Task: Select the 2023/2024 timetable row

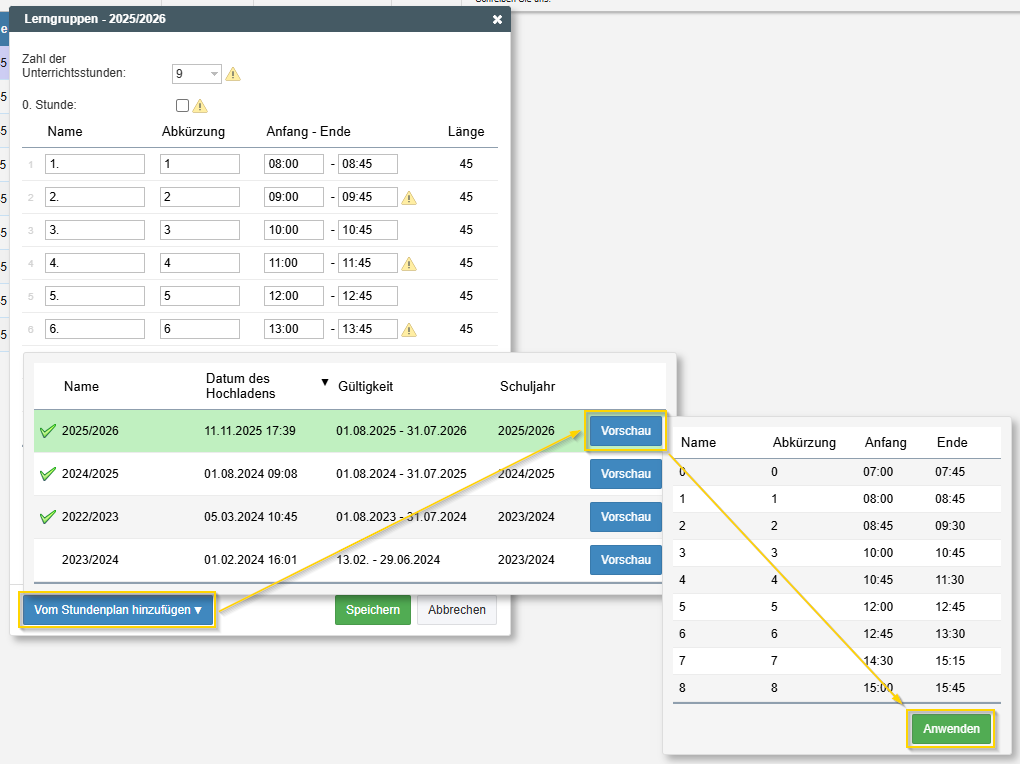Action: point(300,560)
